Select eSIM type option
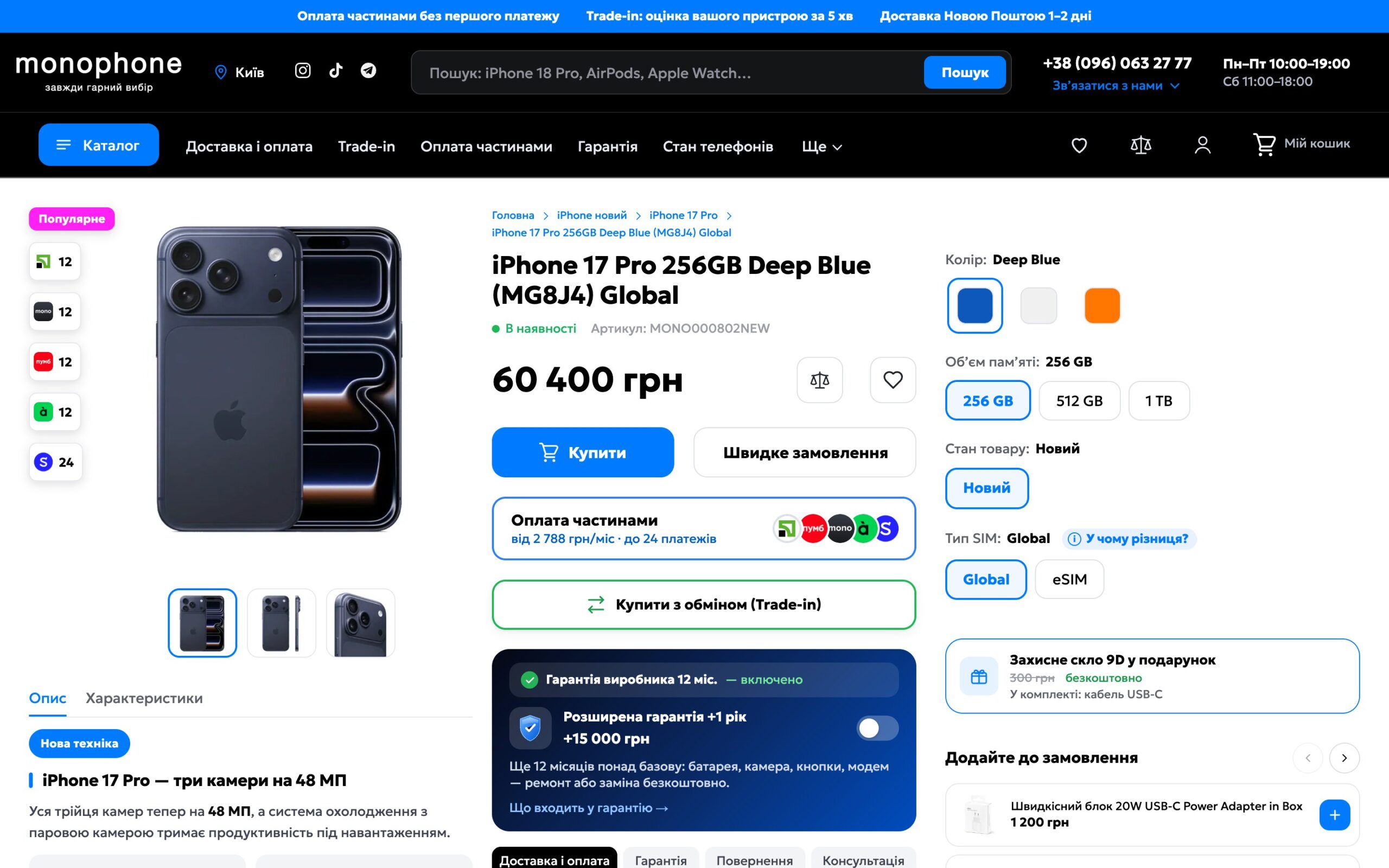This screenshot has height=868, width=1389. [1069, 579]
